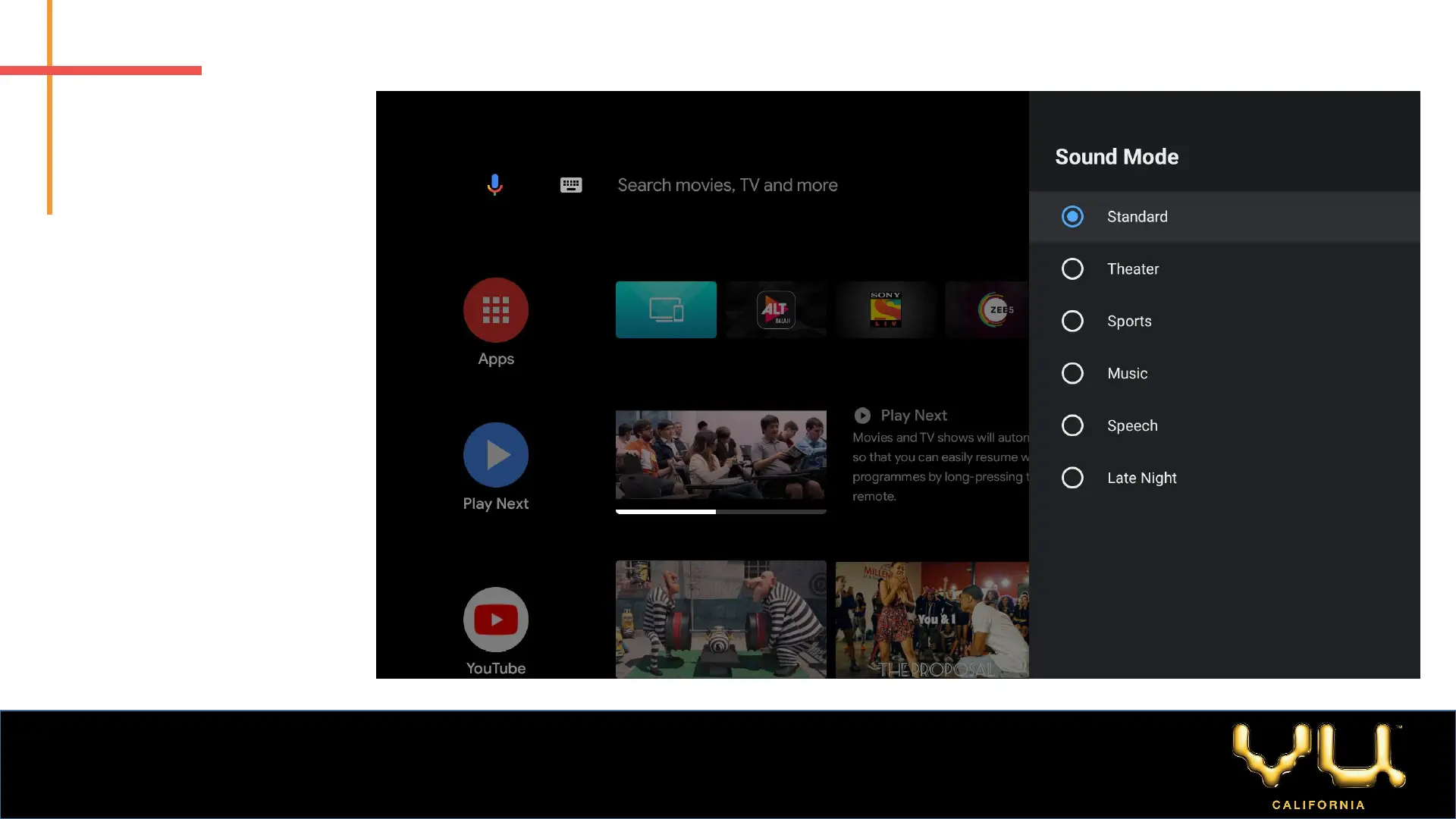Image resolution: width=1456 pixels, height=819 pixels.
Task: Open the teal screen-cast device tile
Action: tap(666, 309)
